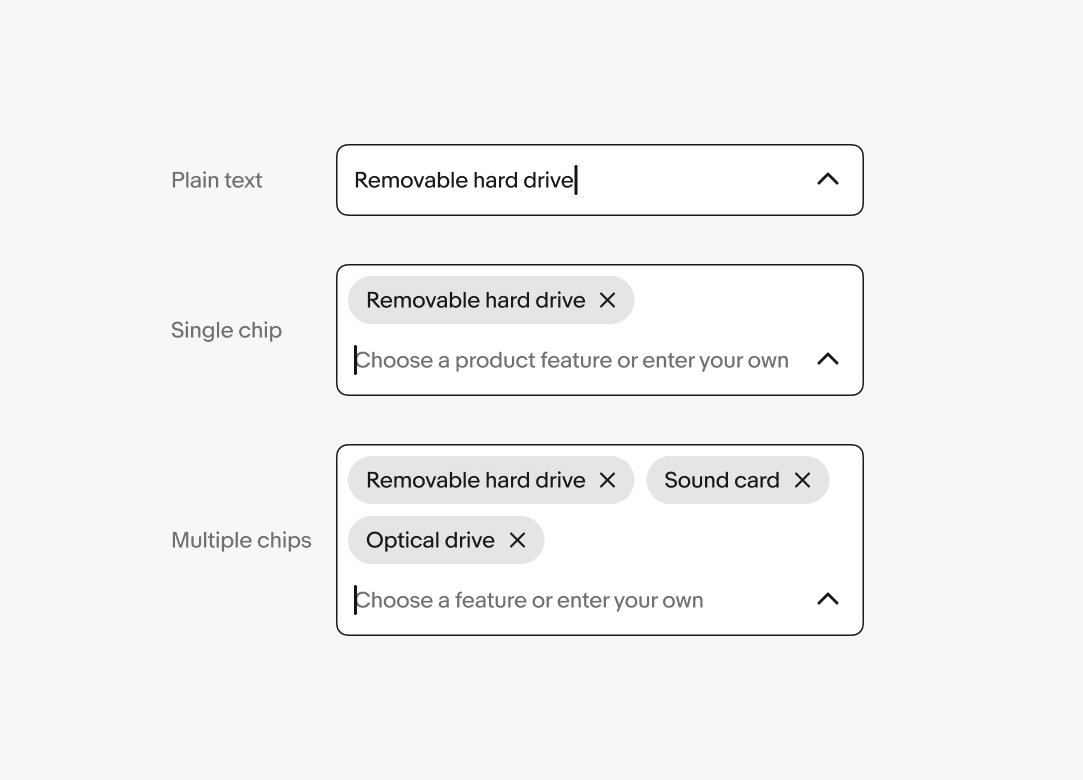Screen dimensions: 1083x780
Task: Remove the Sound card chip
Action: (802, 480)
